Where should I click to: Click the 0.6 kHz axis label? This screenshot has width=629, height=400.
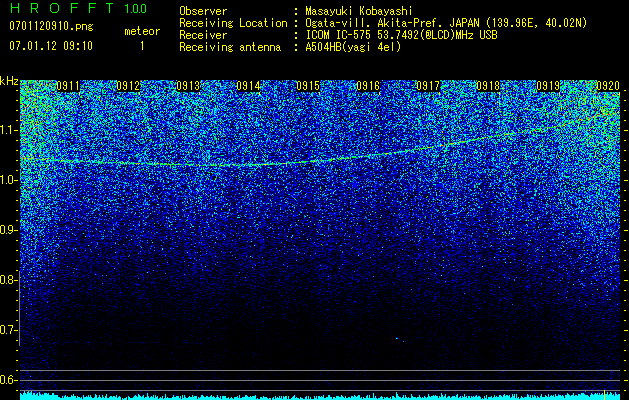[9, 380]
